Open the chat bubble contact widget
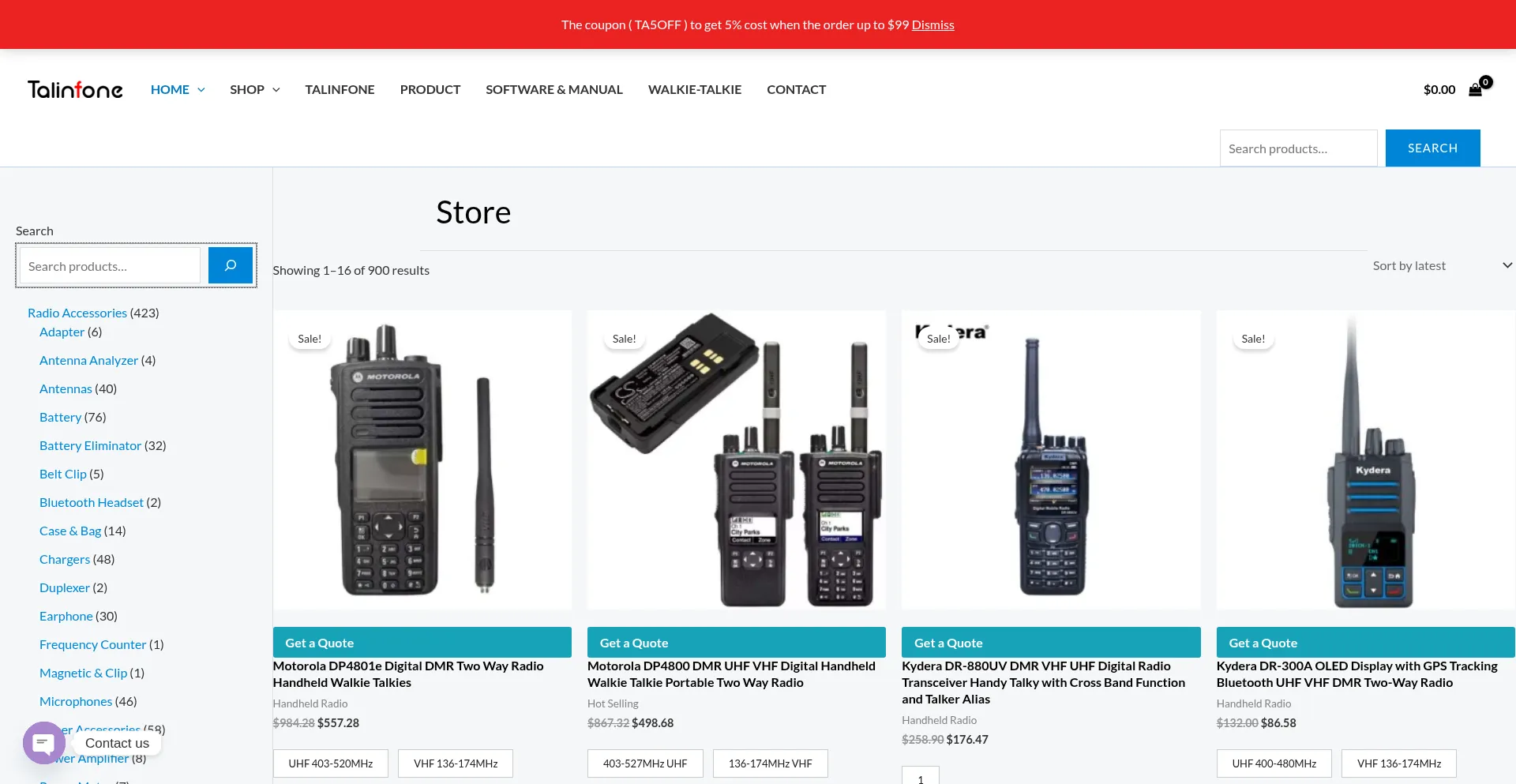 (44, 743)
